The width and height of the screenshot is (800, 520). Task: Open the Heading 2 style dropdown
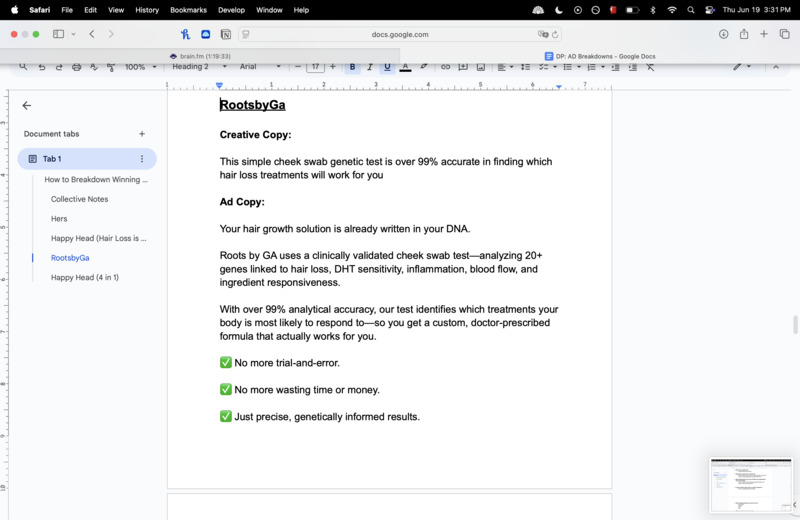point(199,67)
